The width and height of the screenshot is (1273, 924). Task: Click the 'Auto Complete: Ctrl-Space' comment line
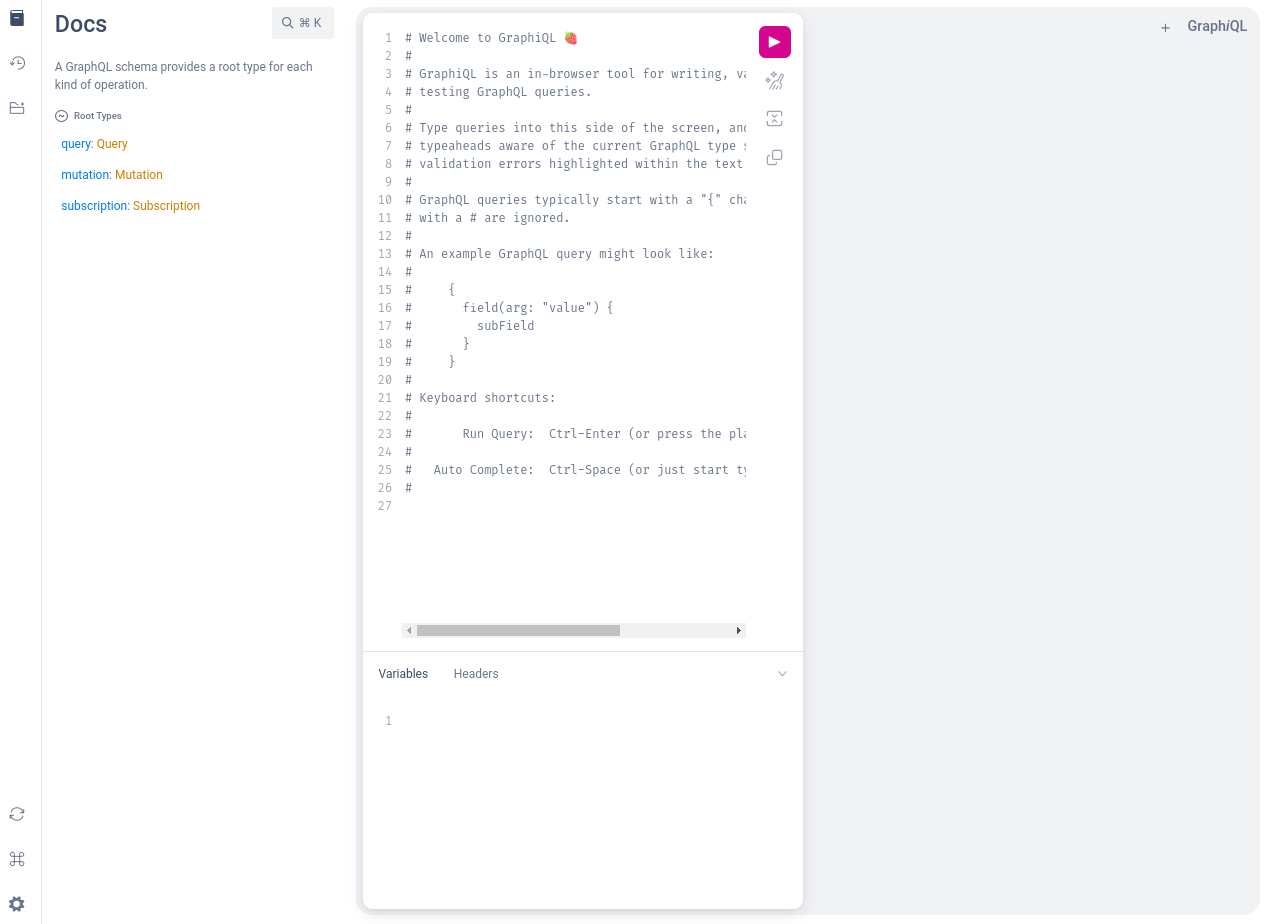pyautogui.click(x=575, y=470)
